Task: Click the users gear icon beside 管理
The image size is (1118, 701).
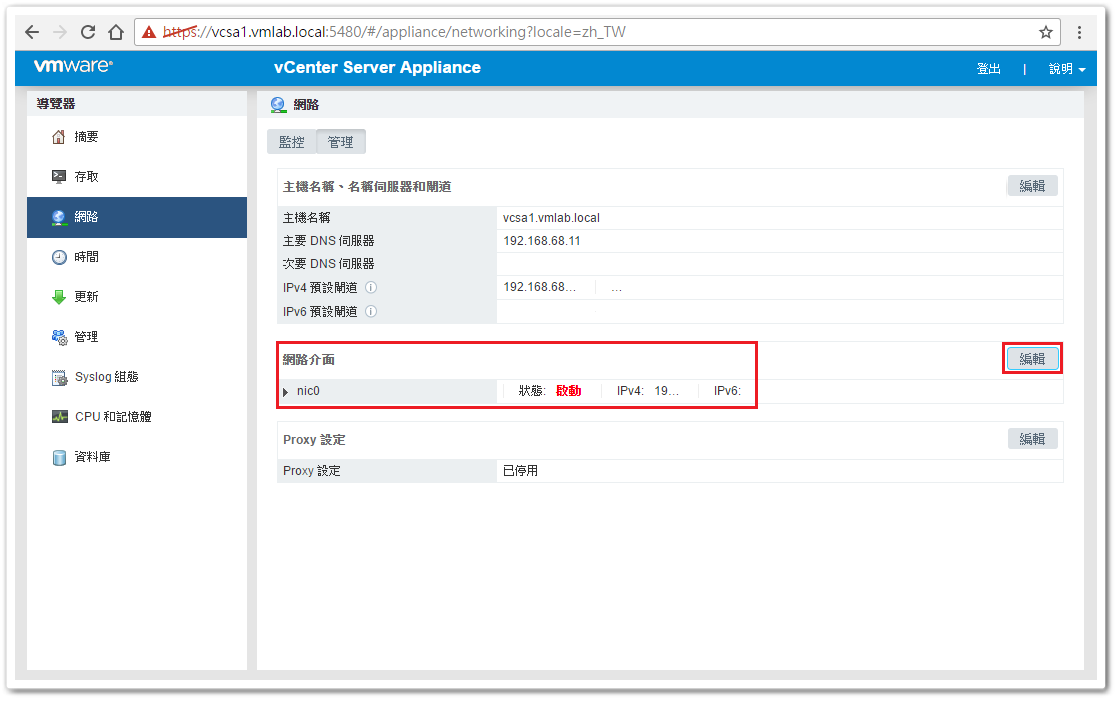Action: [59, 337]
